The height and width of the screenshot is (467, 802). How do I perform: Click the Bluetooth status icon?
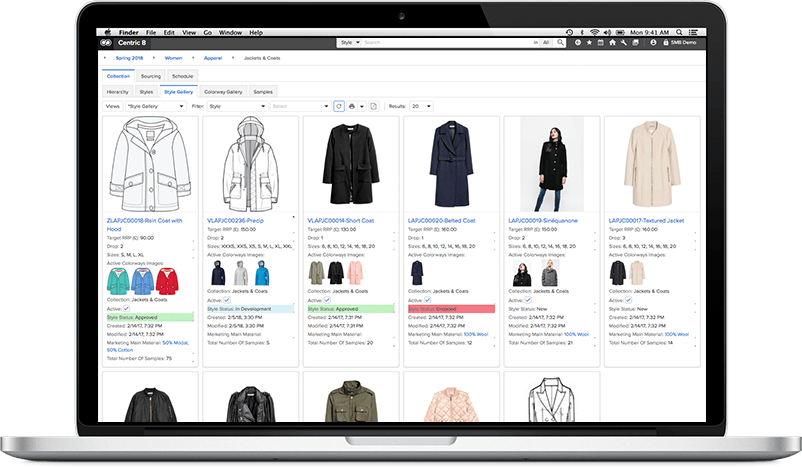582,32
